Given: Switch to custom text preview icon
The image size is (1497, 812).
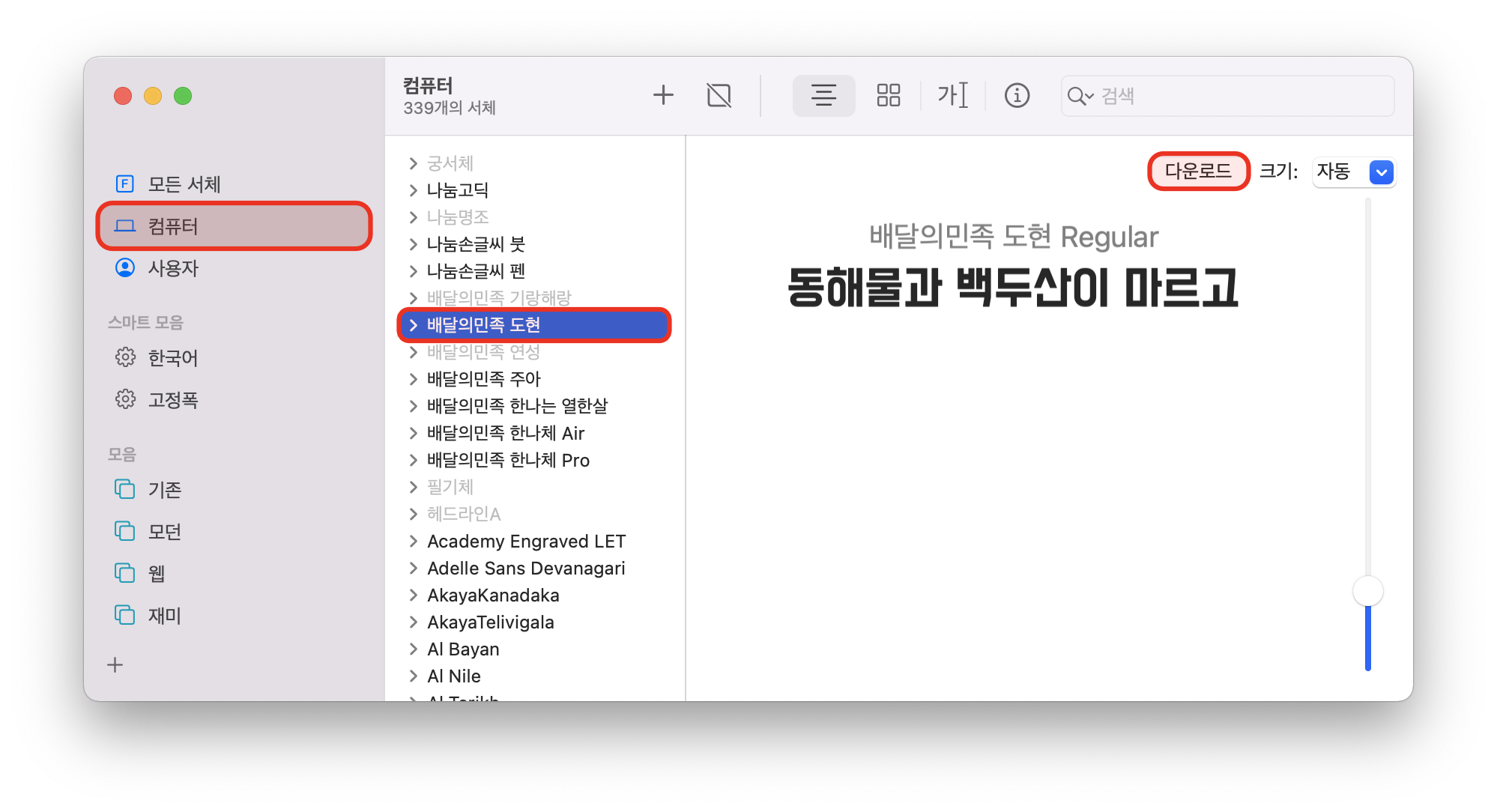Looking at the screenshot, I should point(952,95).
